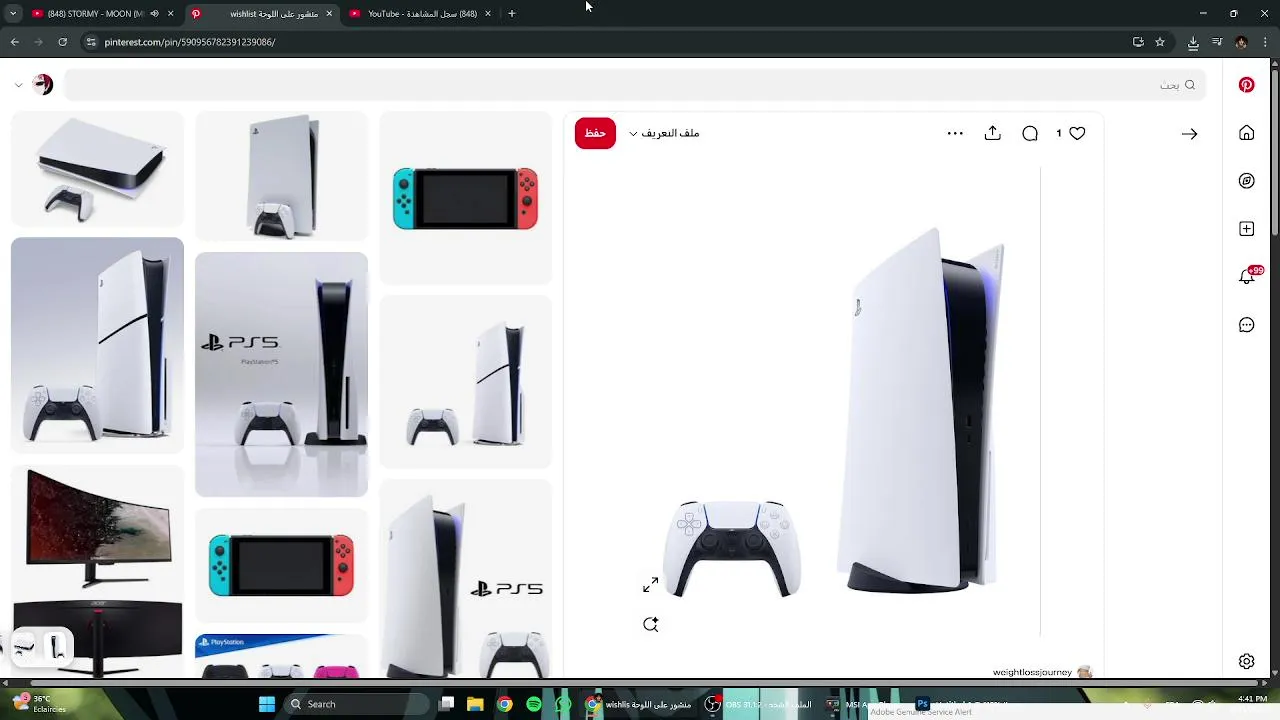Mute audio on the STORMY - MOON tab
The width and height of the screenshot is (1280, 720).
154,14
